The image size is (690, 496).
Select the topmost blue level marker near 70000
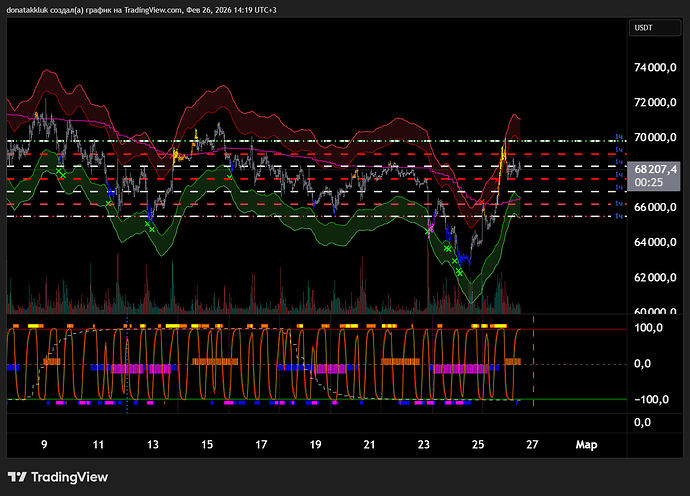click(619, 136)
